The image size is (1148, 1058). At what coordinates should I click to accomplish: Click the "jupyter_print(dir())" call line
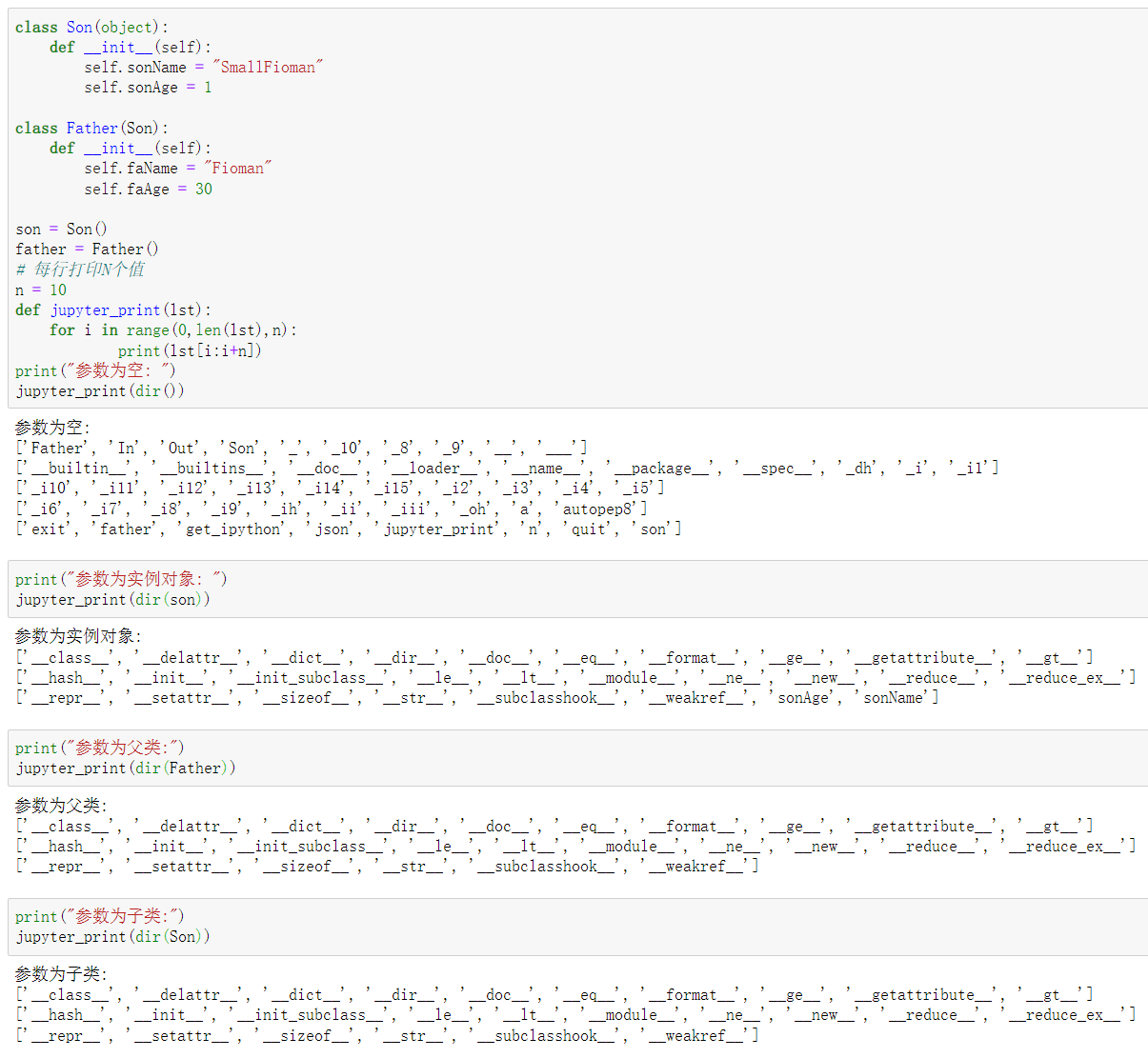pos(100,390)
